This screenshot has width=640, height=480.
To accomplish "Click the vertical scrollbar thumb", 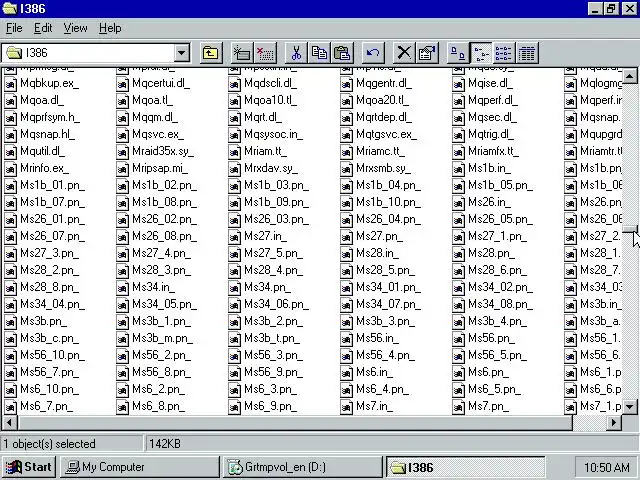I will coord(630,228).
